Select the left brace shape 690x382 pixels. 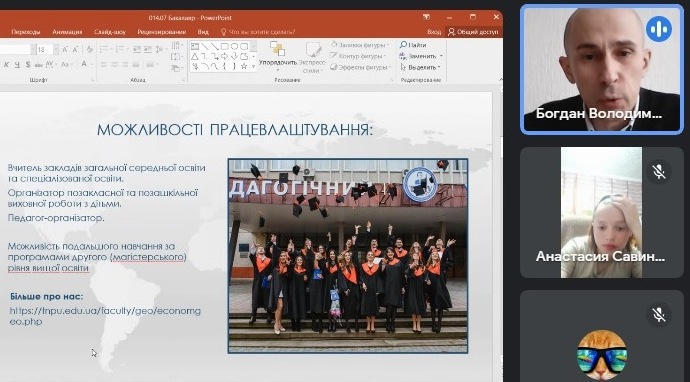pyautogui.click(x=224, y=66)
